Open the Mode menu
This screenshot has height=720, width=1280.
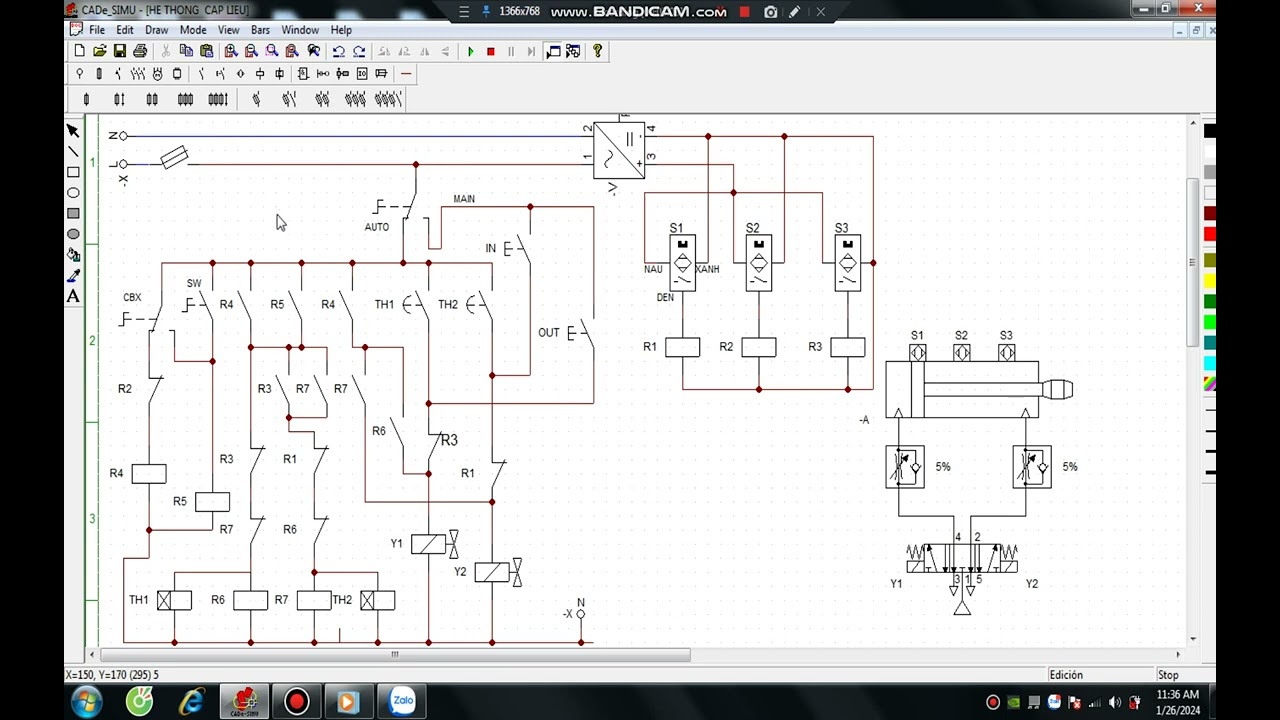(x=193, y=30)
